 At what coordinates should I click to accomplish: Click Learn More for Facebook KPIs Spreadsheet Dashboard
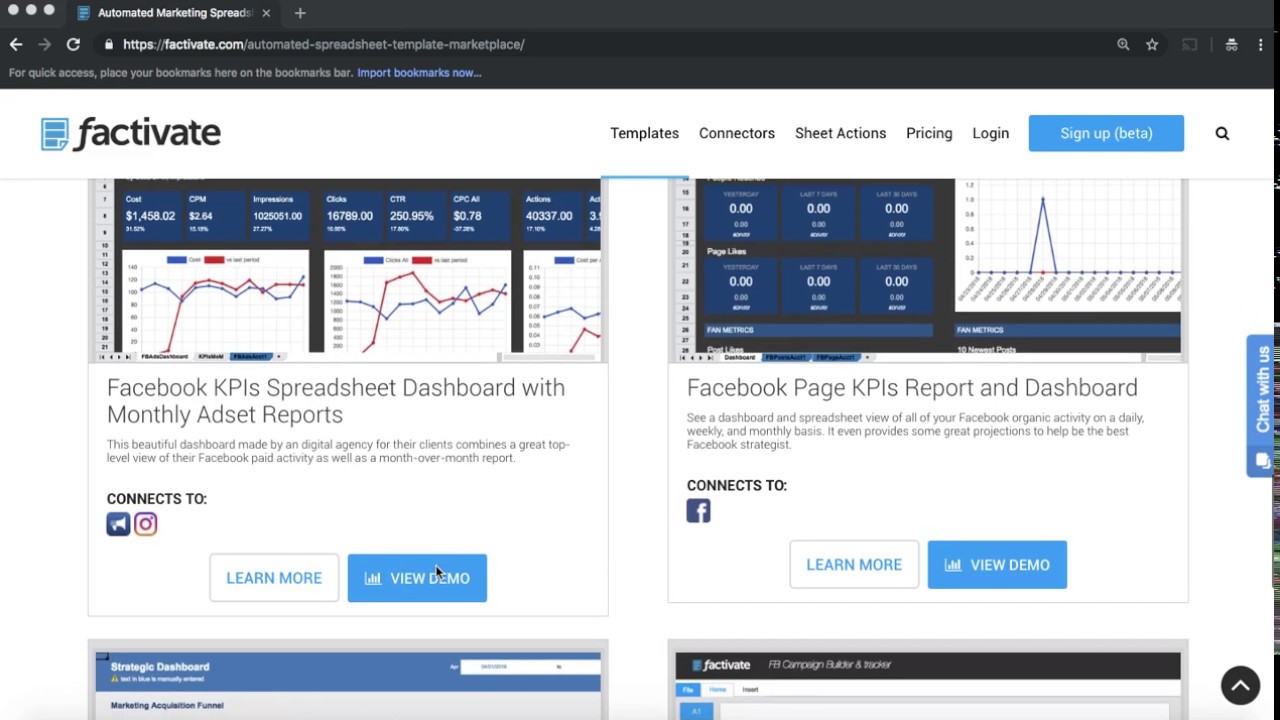(274, 578)
